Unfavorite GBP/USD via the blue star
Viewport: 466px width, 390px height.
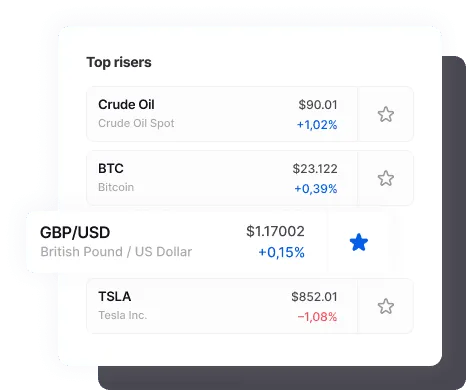tap(359, 242)
